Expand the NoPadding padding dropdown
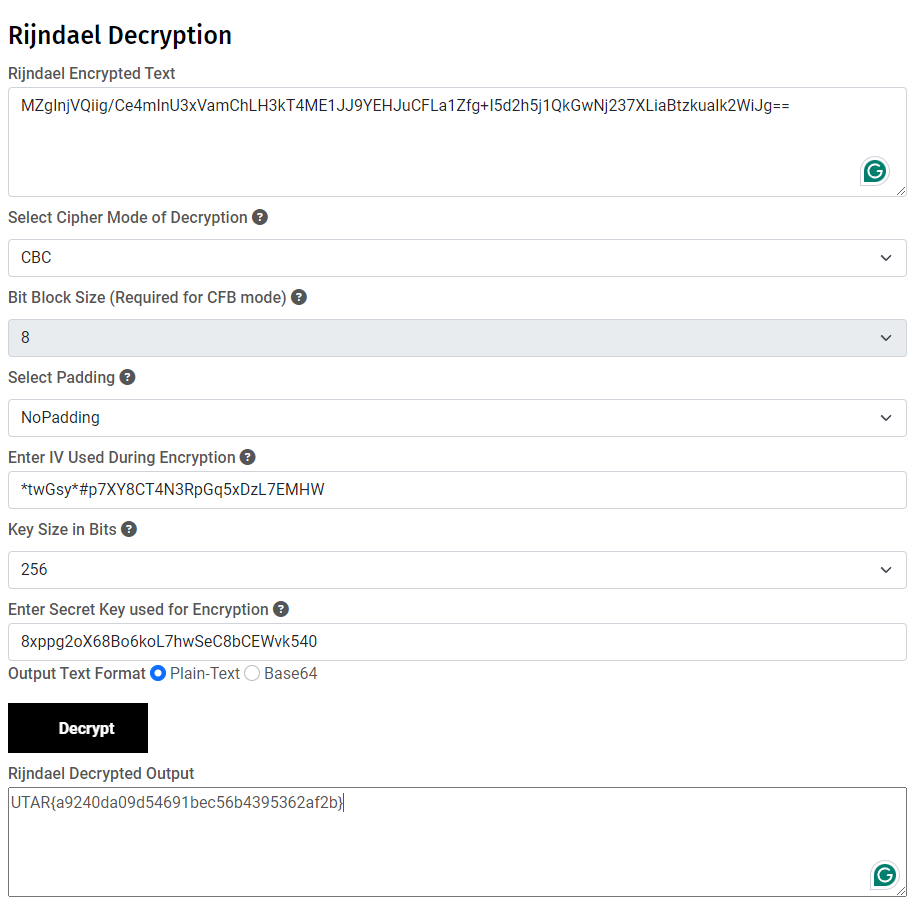This screenshot has height=909, width=920. [457, 418]
